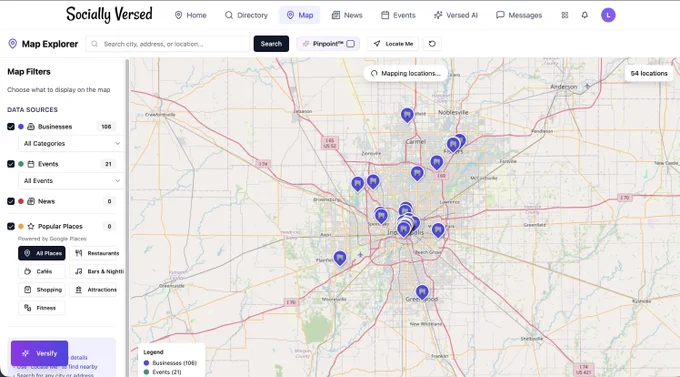This screenshot has width=680, height=377.
Task: Click the business marker near Plainfield
Action: point(340,259)
